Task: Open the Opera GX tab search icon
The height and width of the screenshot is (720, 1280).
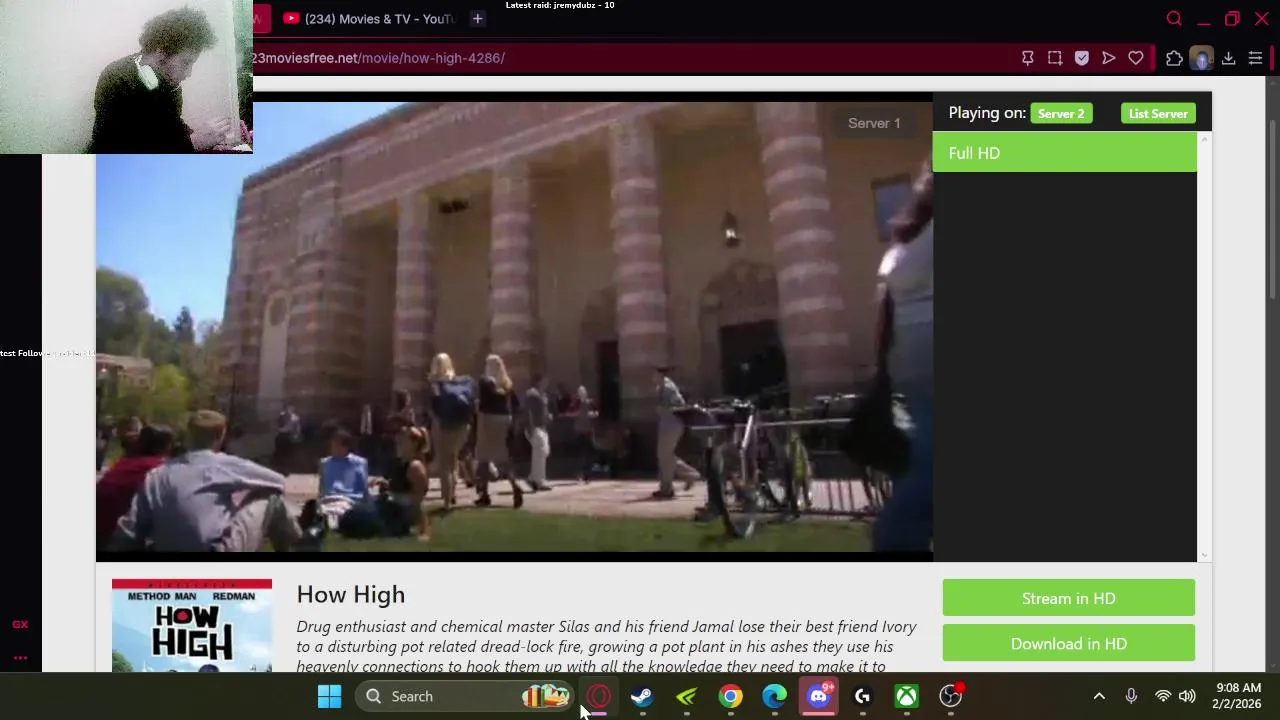Action: (x=1174, y=19)
